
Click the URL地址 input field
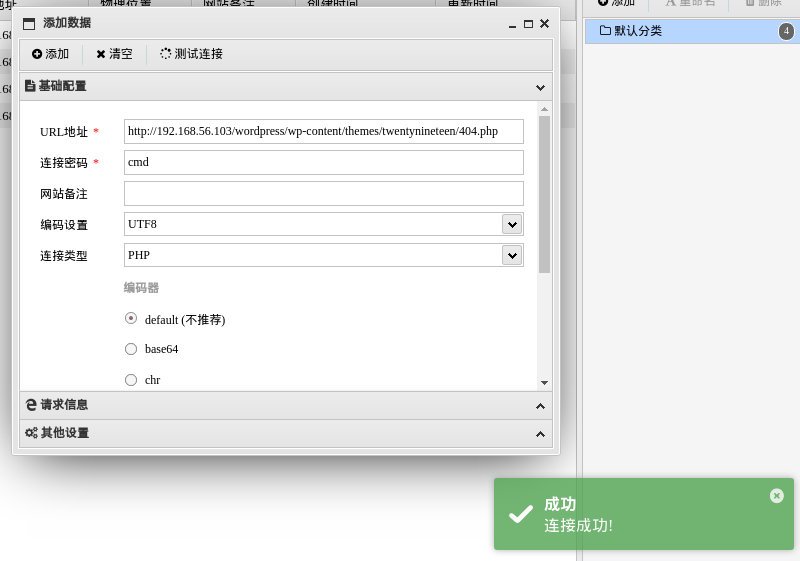click(323, 131)
